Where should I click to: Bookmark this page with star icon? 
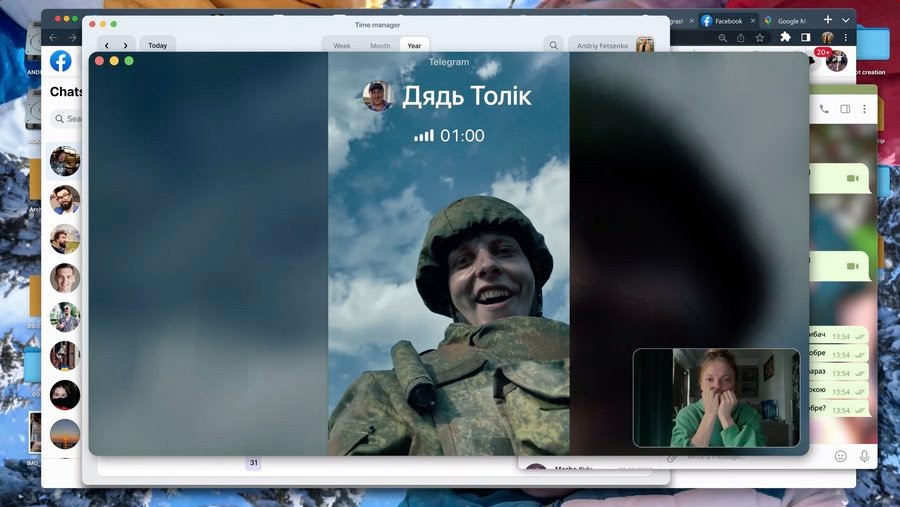tap(760, 38)
